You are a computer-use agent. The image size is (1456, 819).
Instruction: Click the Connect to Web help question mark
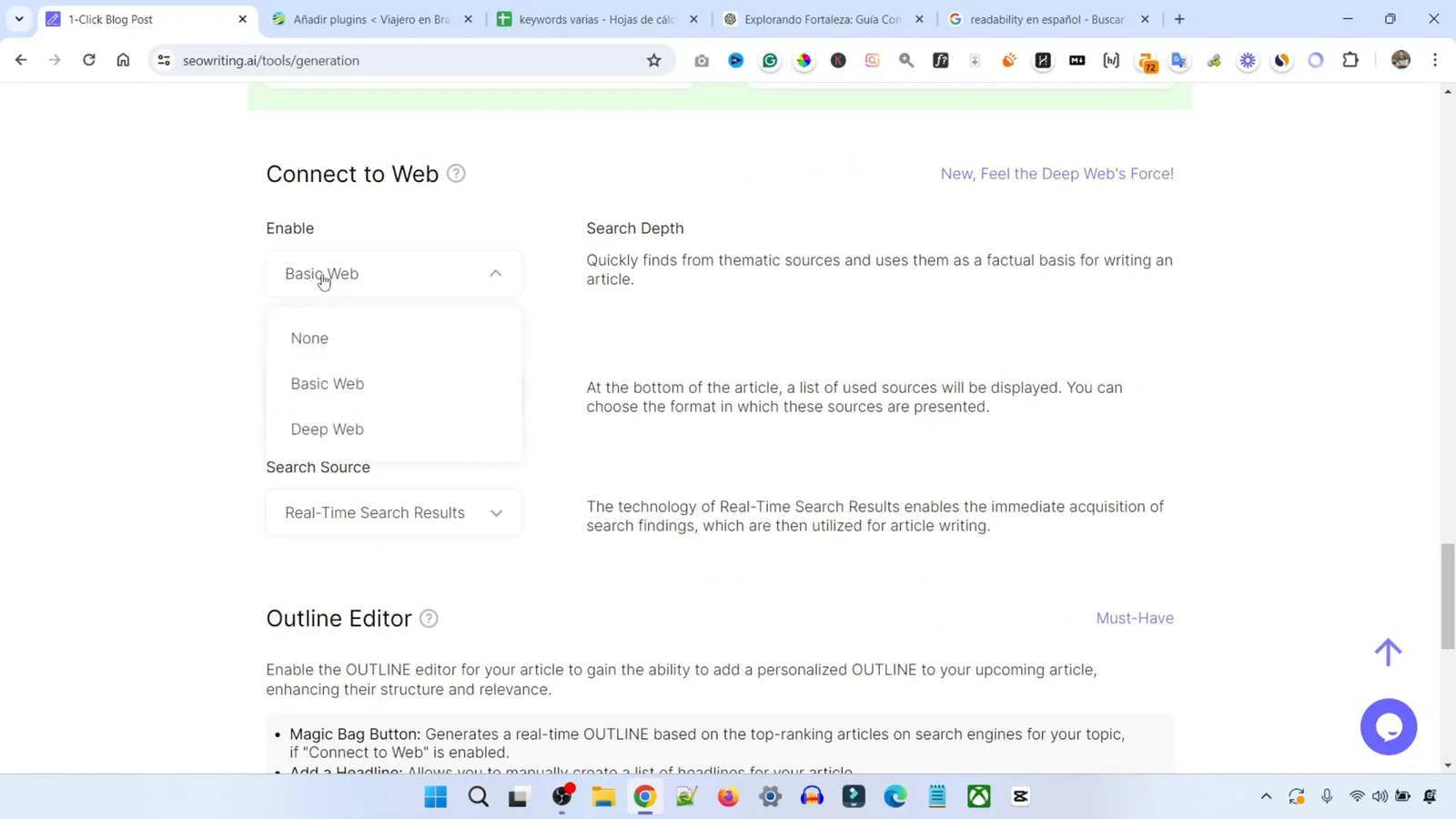point(456,173)
